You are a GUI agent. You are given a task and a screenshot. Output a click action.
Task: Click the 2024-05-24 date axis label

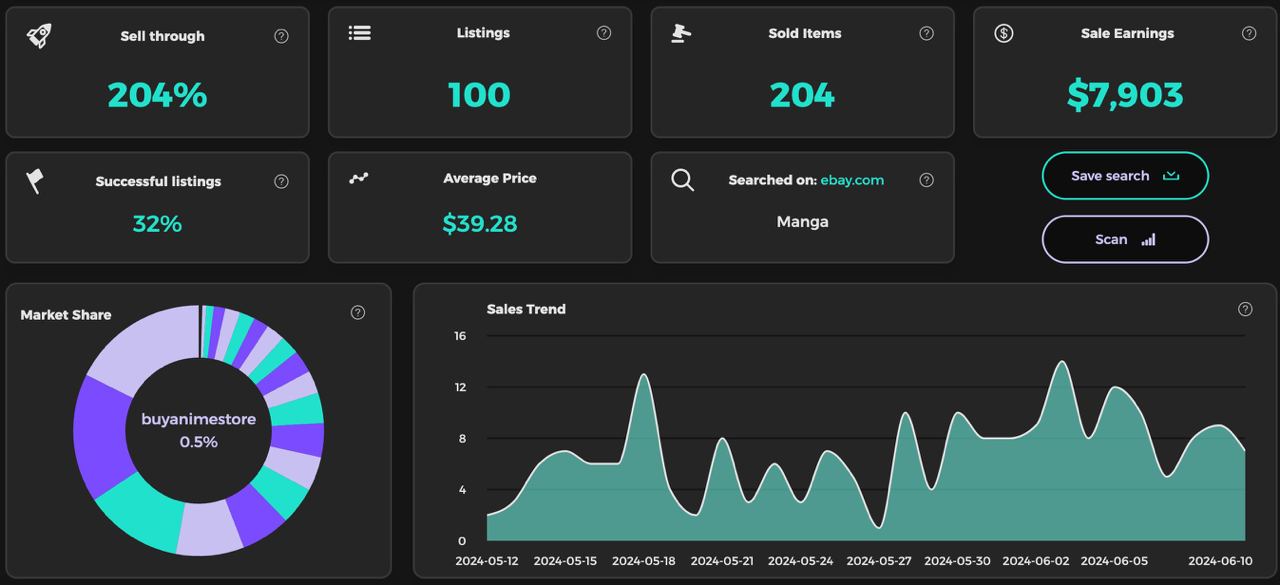coord(801,561)
